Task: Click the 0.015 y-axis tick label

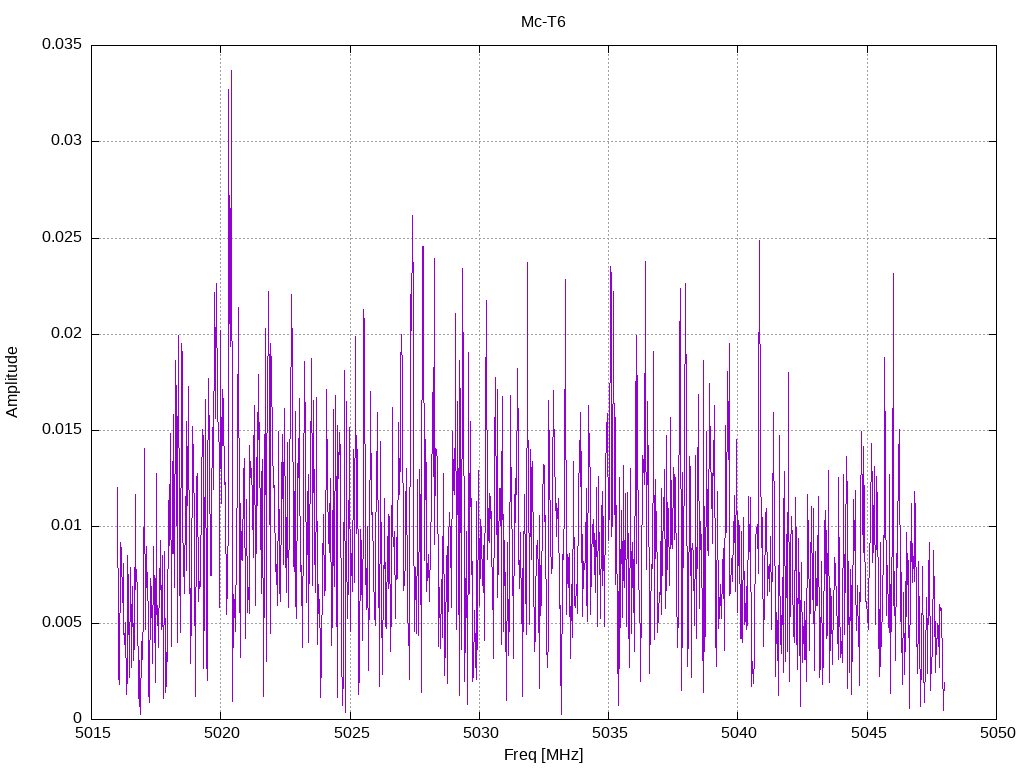Action: [61, 430]
